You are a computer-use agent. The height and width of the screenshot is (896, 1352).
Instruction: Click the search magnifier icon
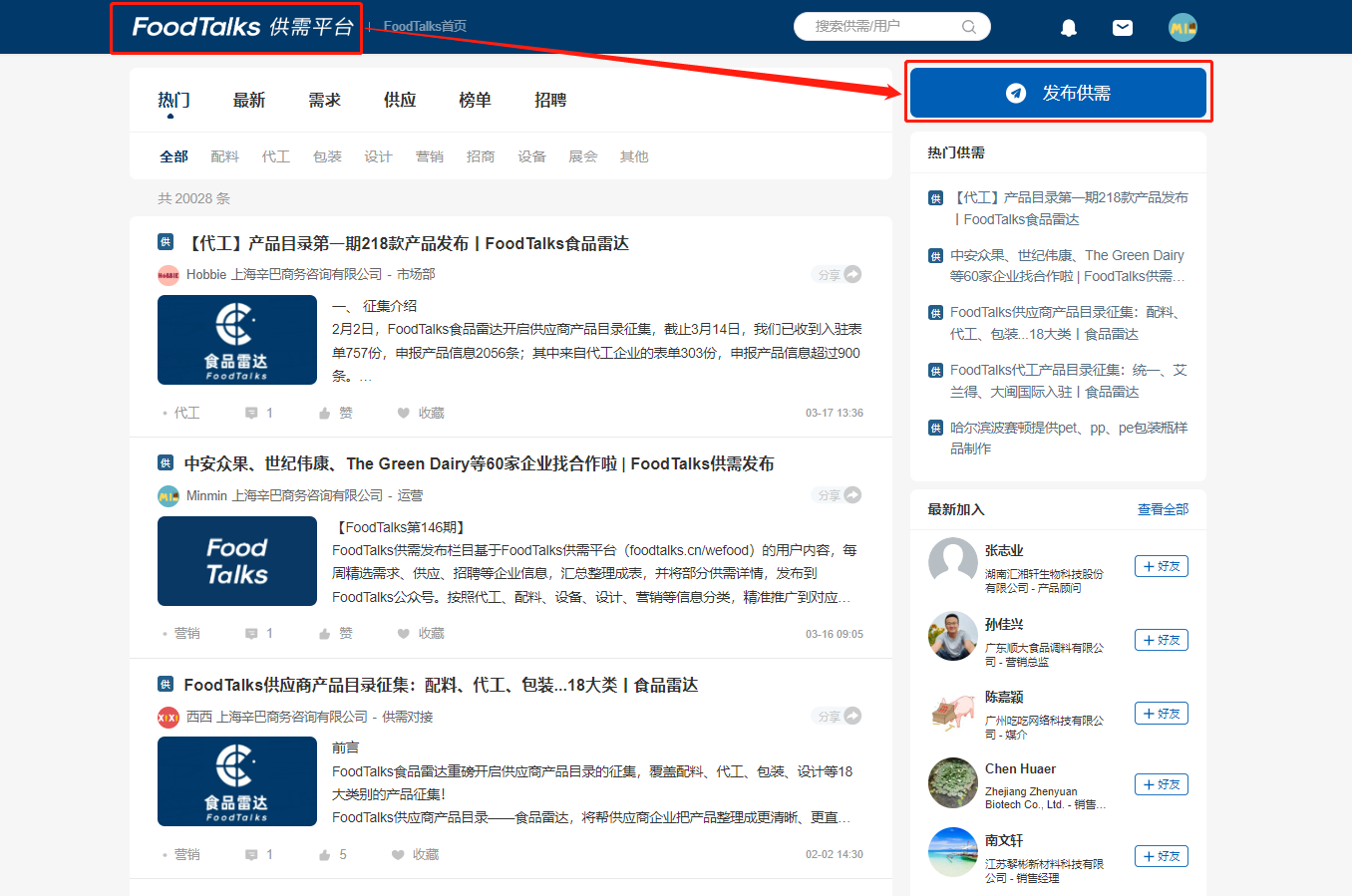pos(968,27)
